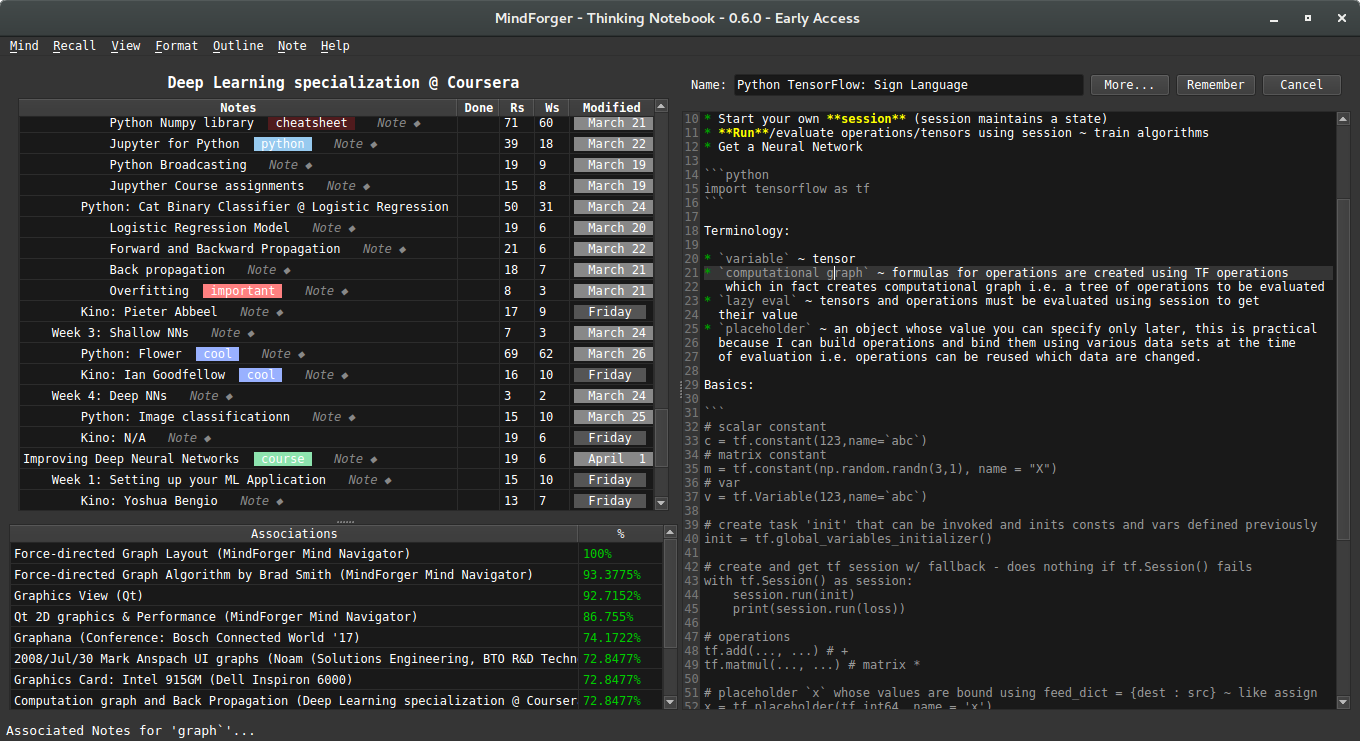Click the "cool" tag on Kino: Ian Goodfellow
Screen dimensions: 1360x741
[260, 374]
